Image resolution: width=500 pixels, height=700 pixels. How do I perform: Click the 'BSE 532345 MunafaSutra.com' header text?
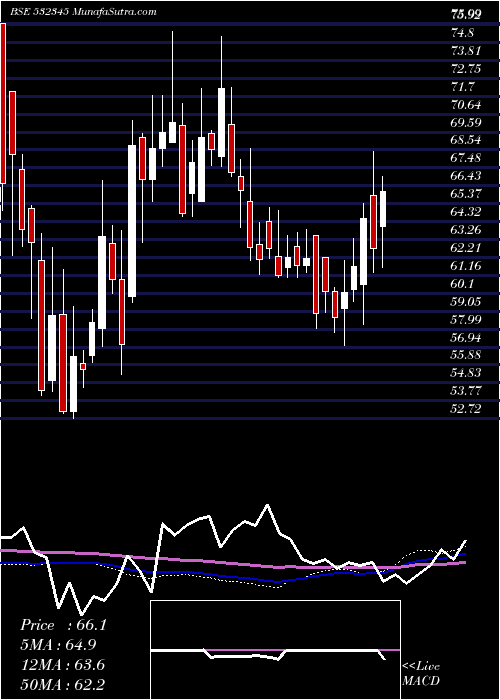pyautogui.click(x=83, y=12)
